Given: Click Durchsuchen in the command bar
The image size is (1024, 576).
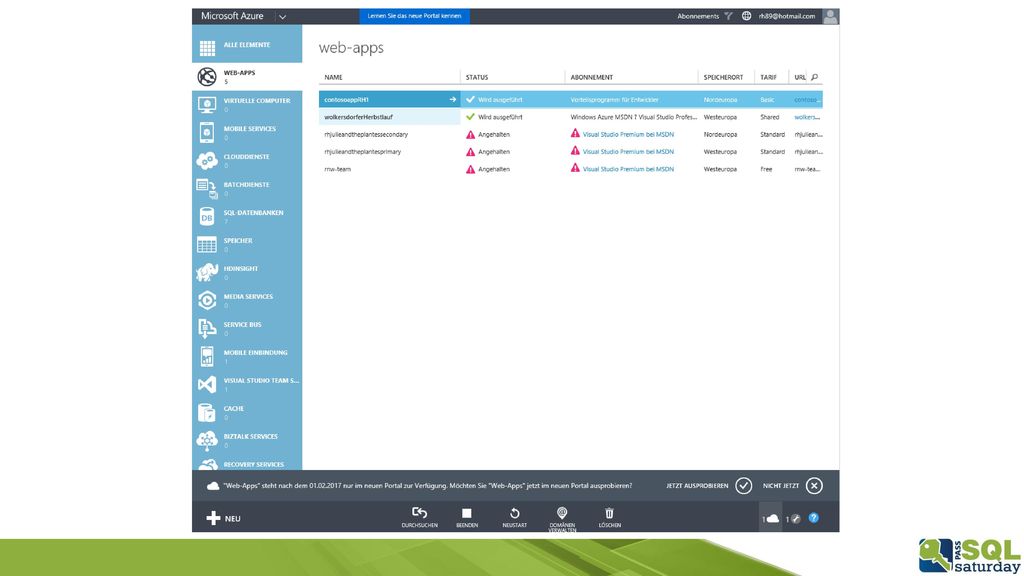Looking at the screenshot, I should click(419, 517).
